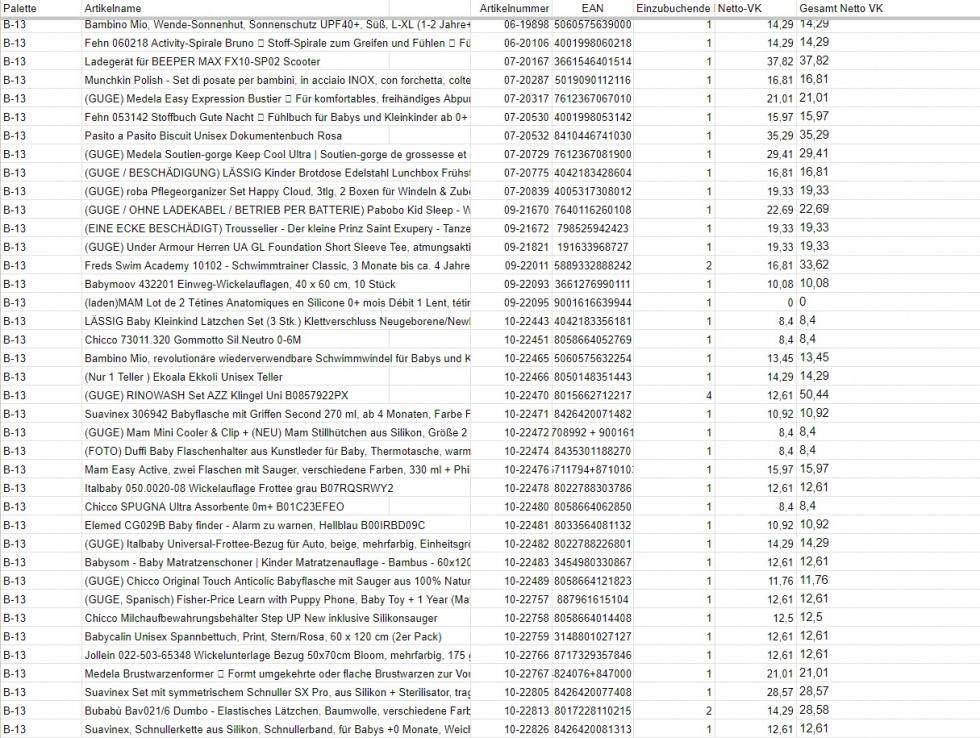Select EAN cell 8426420077408
Screen dimensions: 980x738
pos(592,692)
